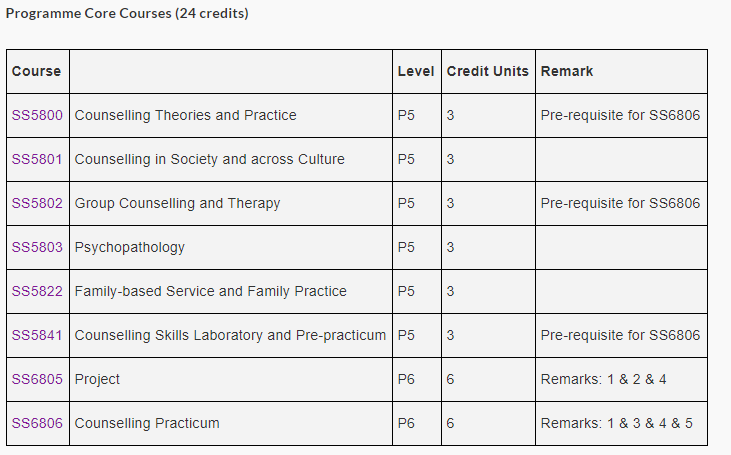Open the SS5800 course link
This screenshot has height=455, width=731.
click(37, 115)
